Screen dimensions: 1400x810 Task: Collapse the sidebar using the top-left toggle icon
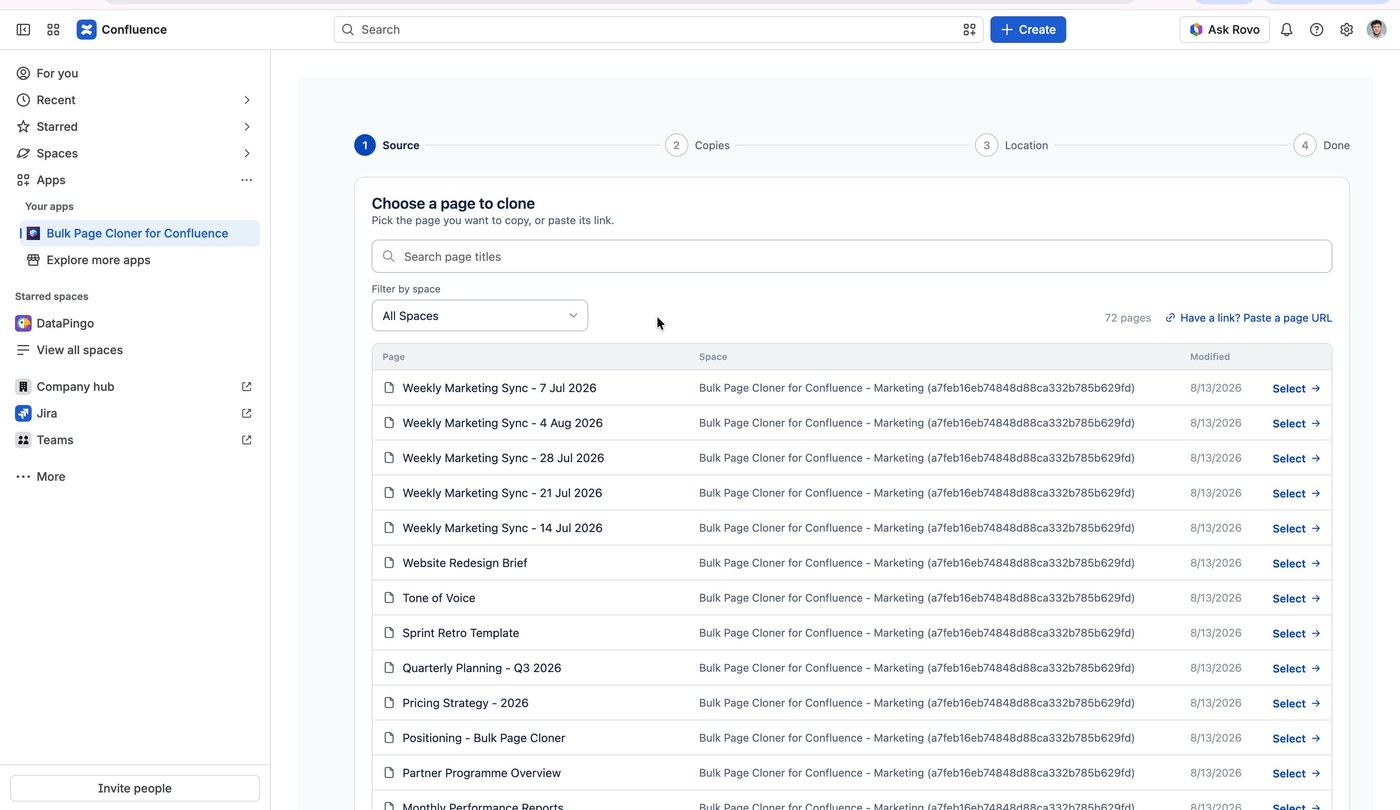[23, 30]
